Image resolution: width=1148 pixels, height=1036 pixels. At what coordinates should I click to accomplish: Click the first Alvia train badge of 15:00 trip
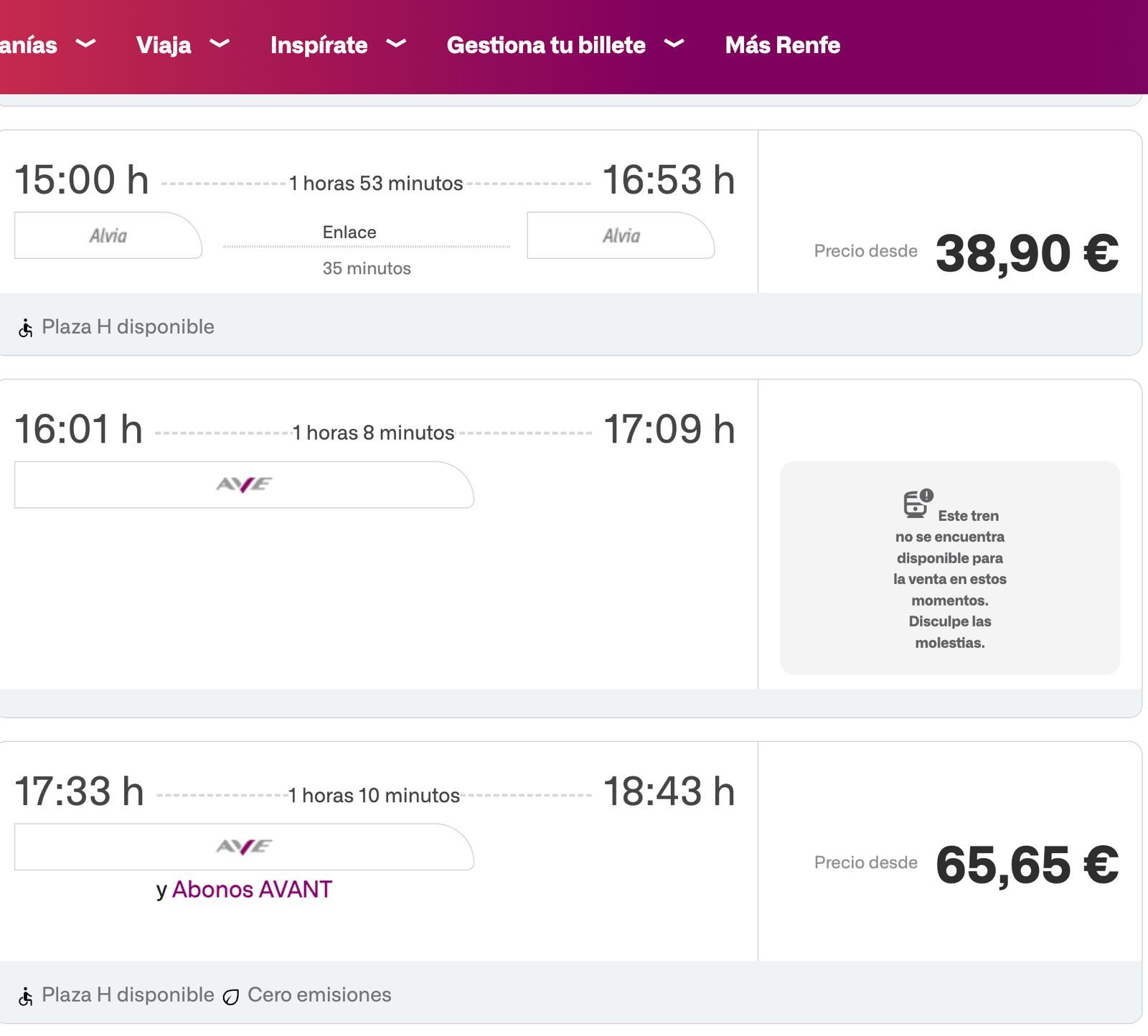108,235
